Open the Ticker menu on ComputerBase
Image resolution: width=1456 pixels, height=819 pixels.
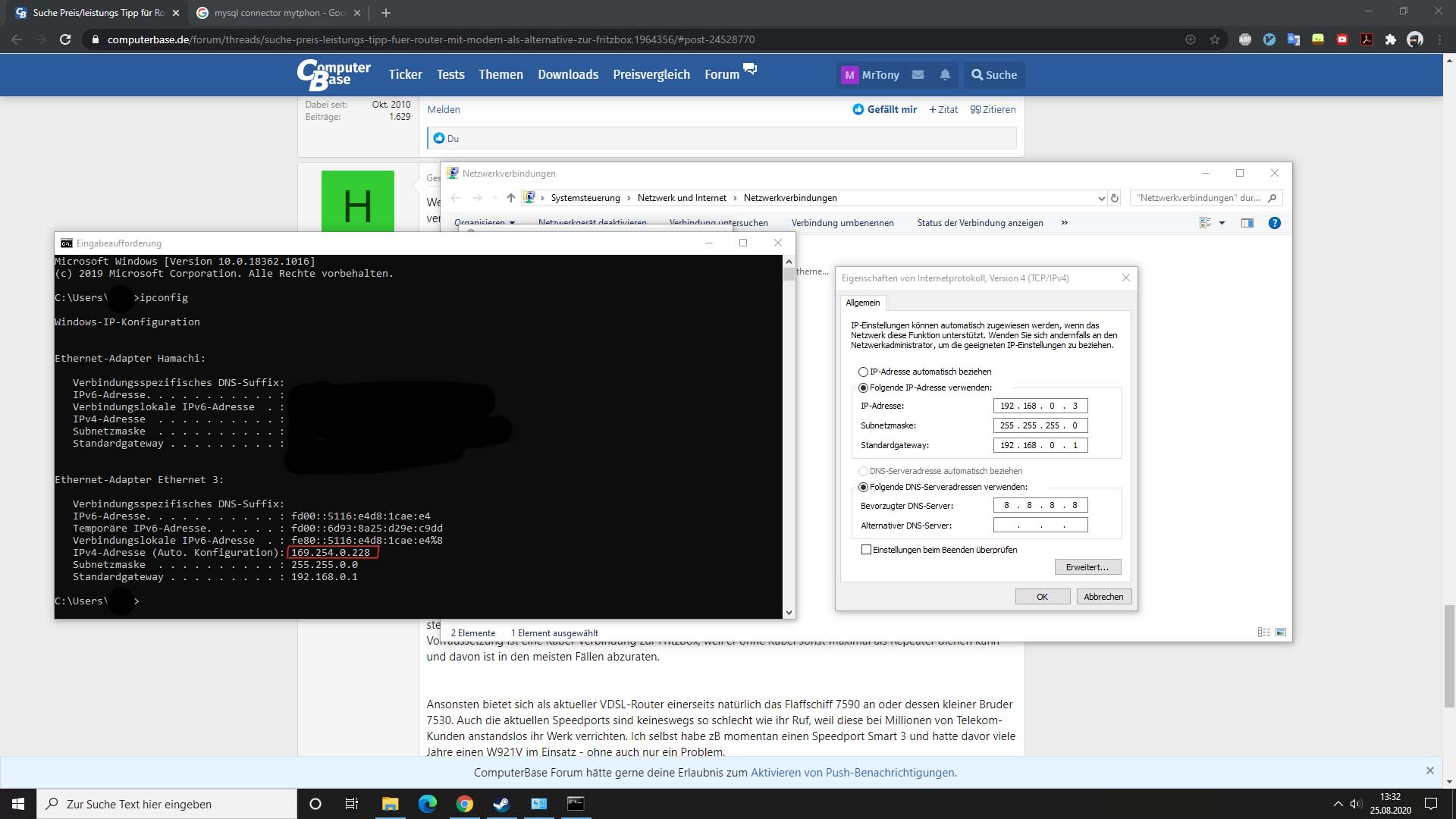point(405,74)
